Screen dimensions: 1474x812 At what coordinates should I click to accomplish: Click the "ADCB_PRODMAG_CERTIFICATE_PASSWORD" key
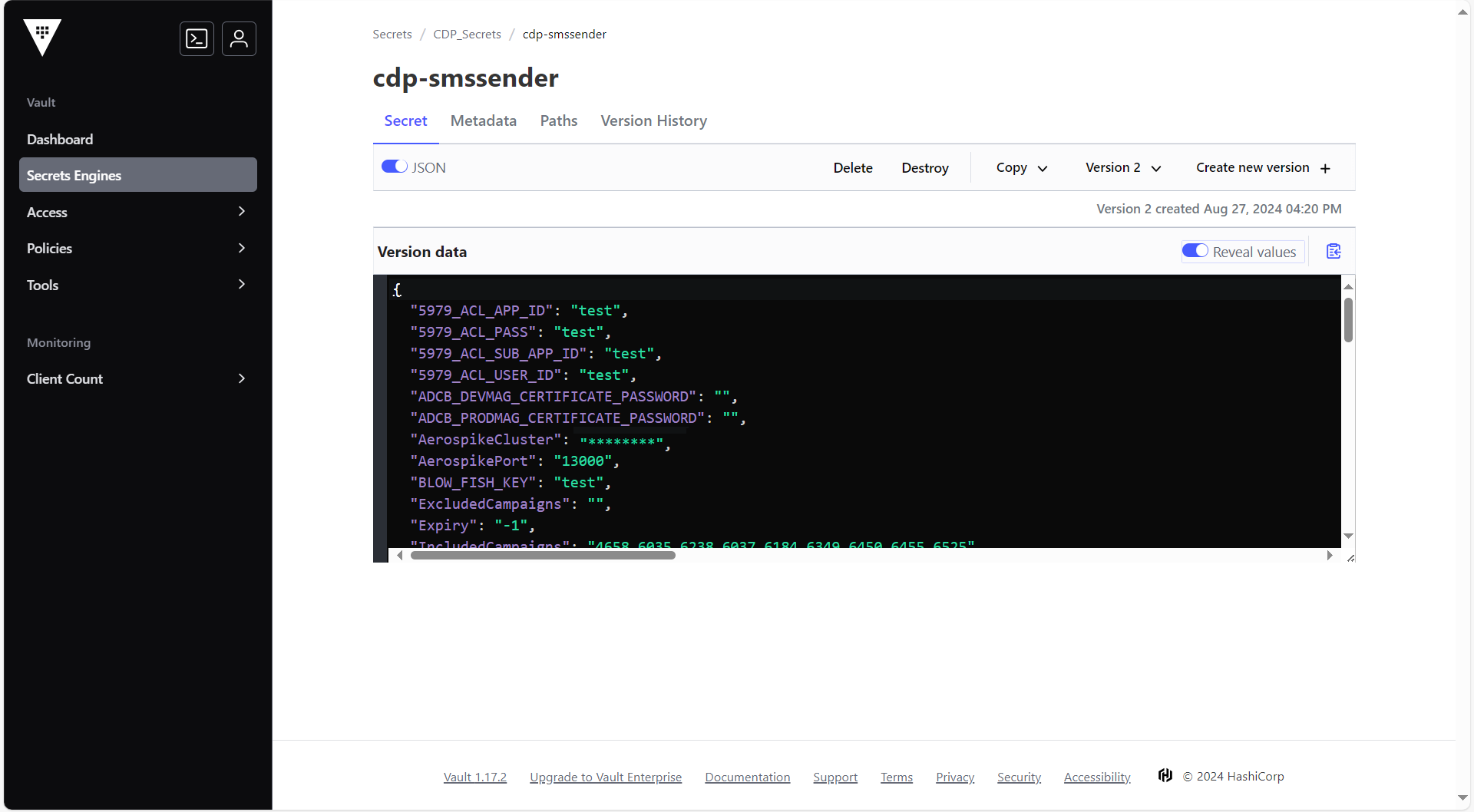[557, 418]
